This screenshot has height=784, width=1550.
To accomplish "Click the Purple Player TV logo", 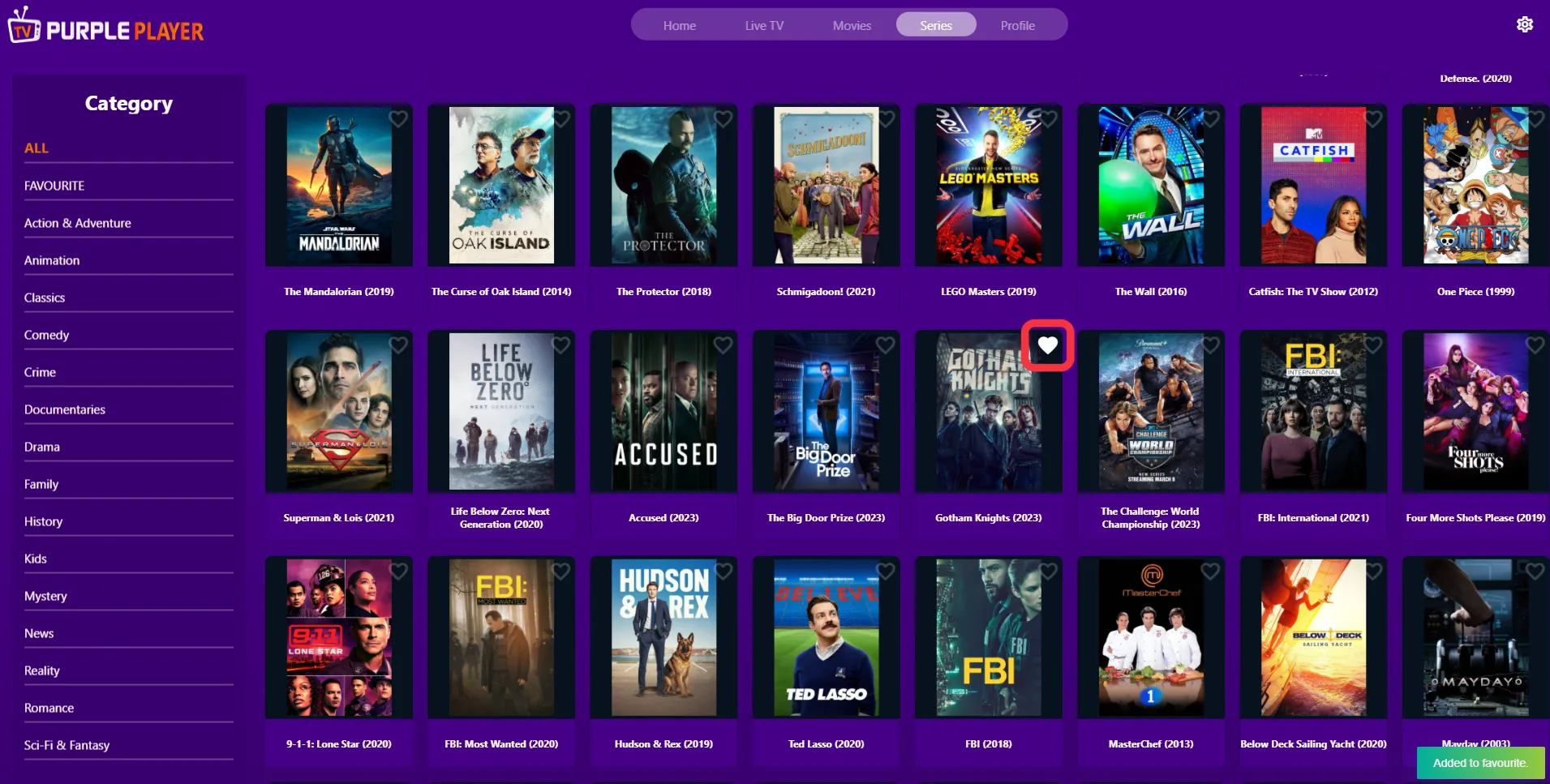I will click(105, 26).
